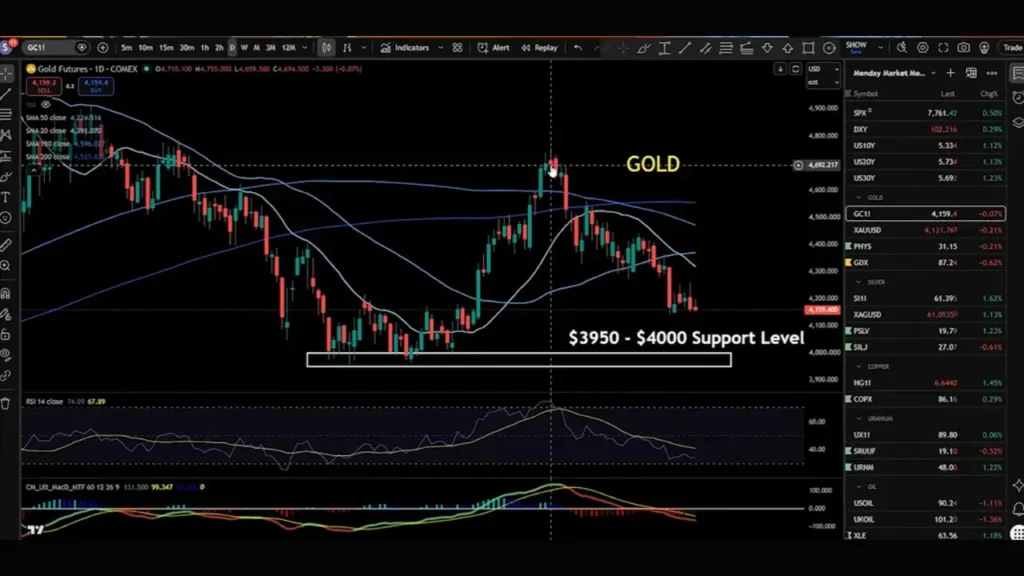
Task: Remove drawings with the trash icon
Action: tap(6, 404)
